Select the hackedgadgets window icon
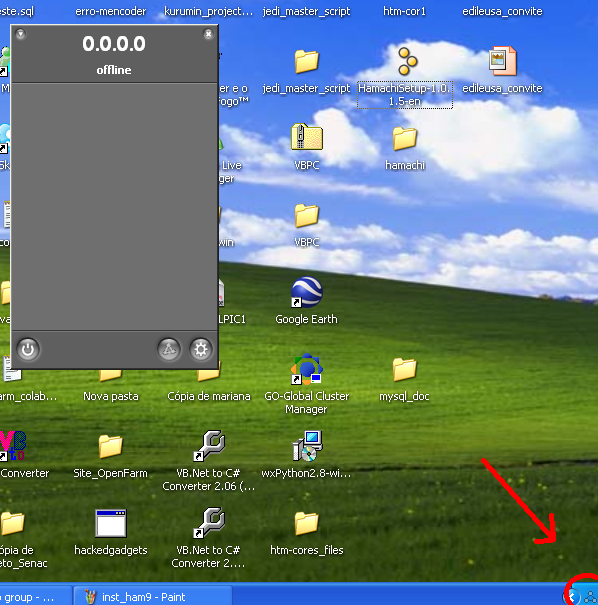 (111, 523)
